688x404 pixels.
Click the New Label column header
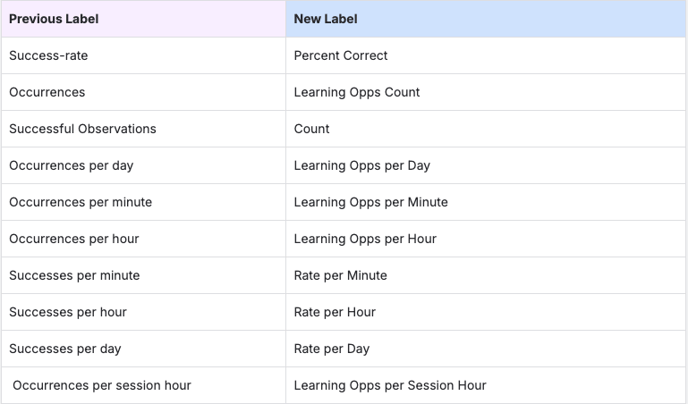coord(326,19)
